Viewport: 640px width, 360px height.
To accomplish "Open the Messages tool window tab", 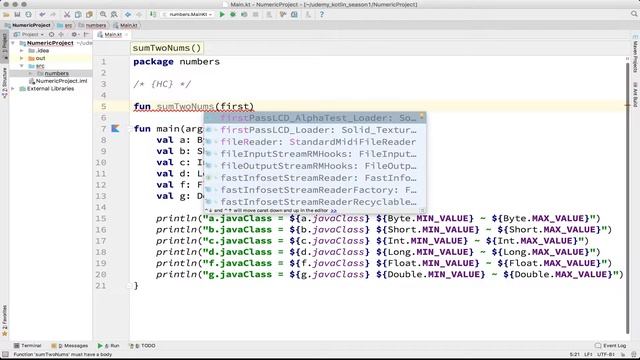I will [70, 346].
